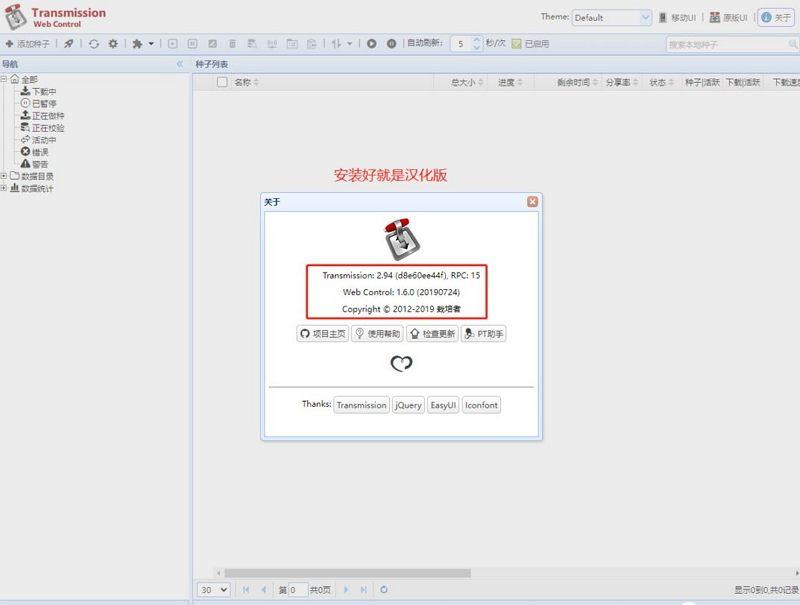Image resolution: width=800 pixels, height=605 pixels.
Task: Close the 关于 about dialog
Action: click(532, 201)
